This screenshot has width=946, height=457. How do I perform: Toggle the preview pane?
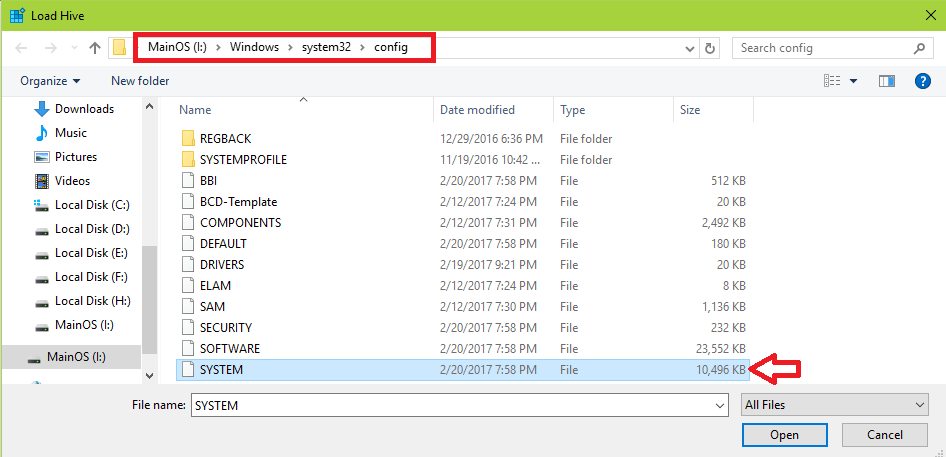887,81
